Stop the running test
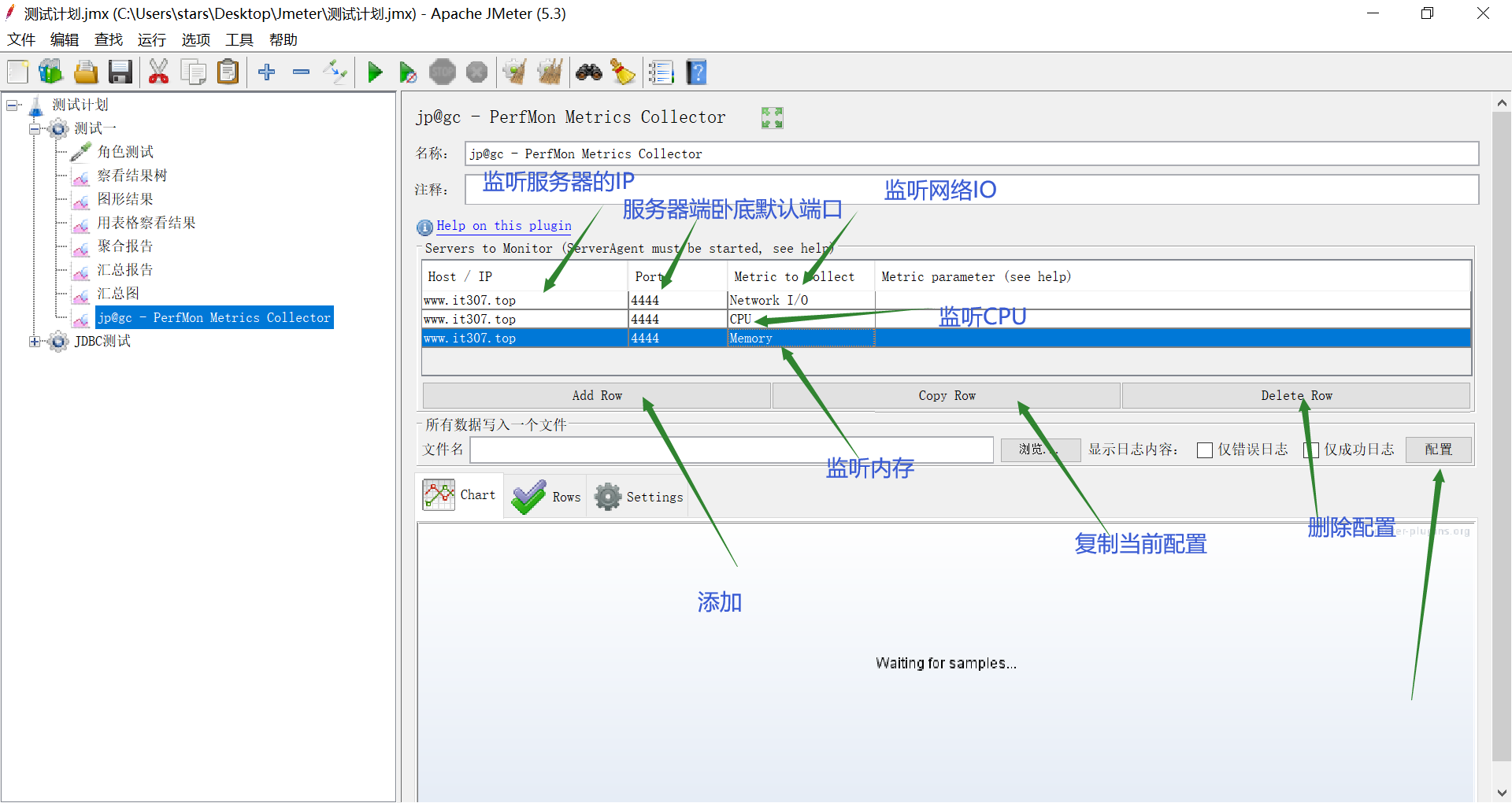The width and height of the screenshot is (1512, 803). pos(443,72)
